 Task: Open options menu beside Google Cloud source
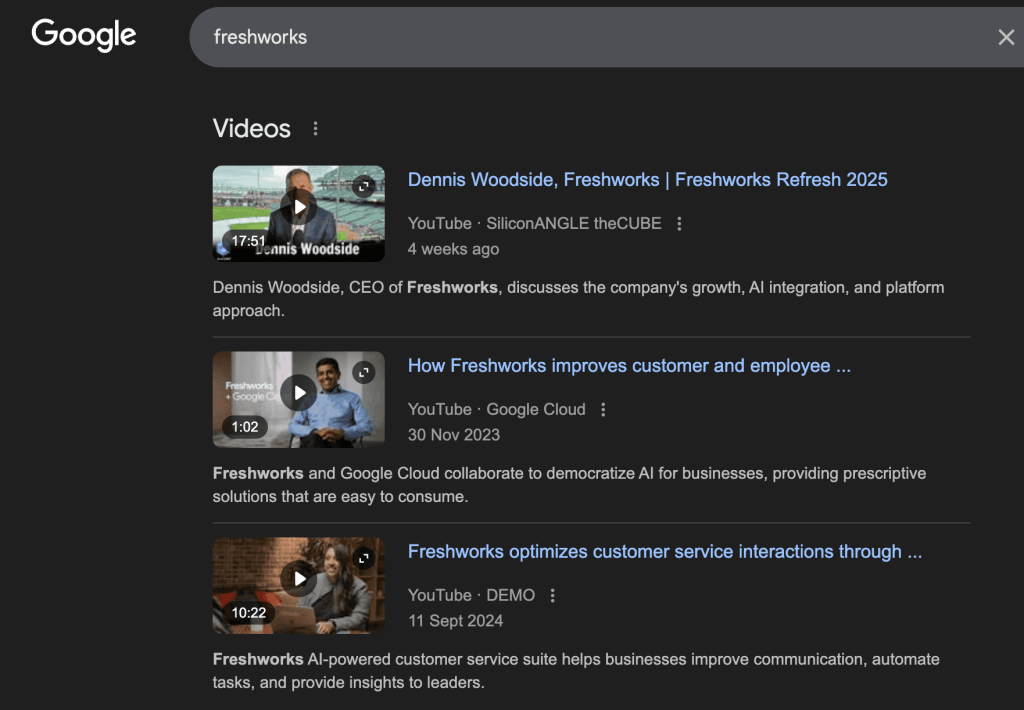(x=603, y=410)
